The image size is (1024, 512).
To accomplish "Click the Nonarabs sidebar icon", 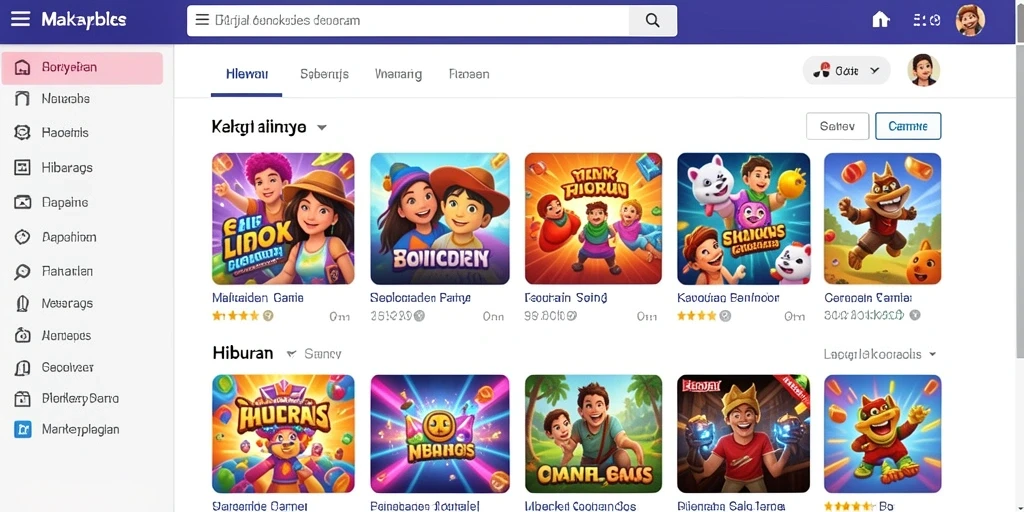I will coord(22,99).
